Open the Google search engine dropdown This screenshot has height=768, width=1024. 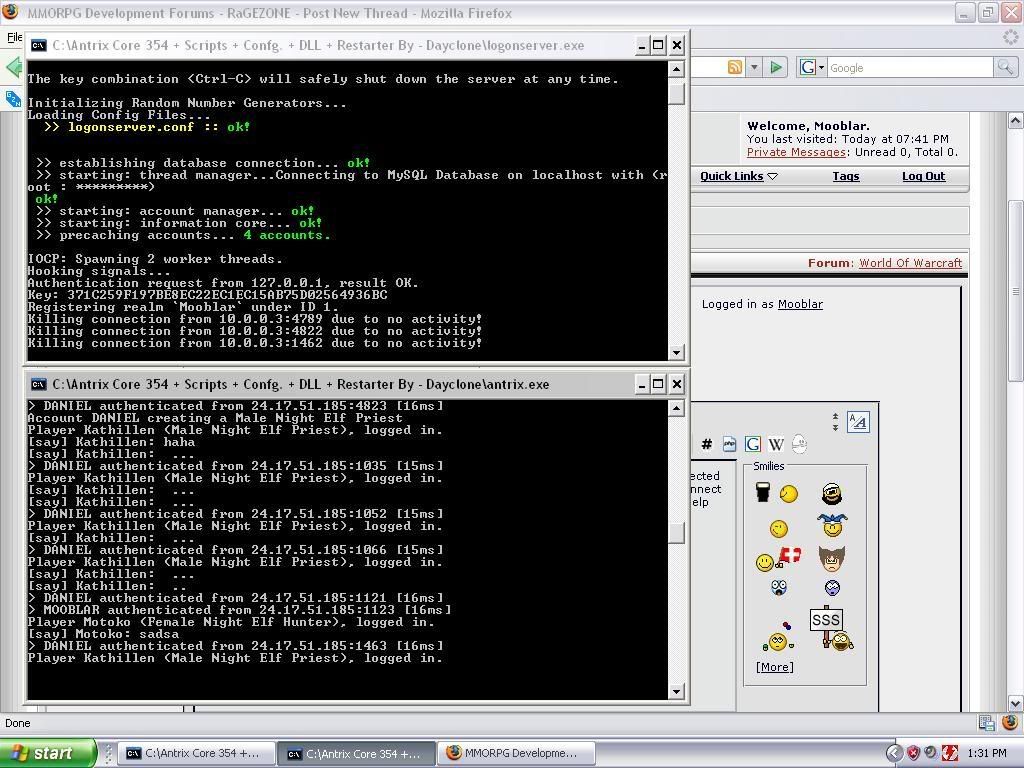point(812,68)
